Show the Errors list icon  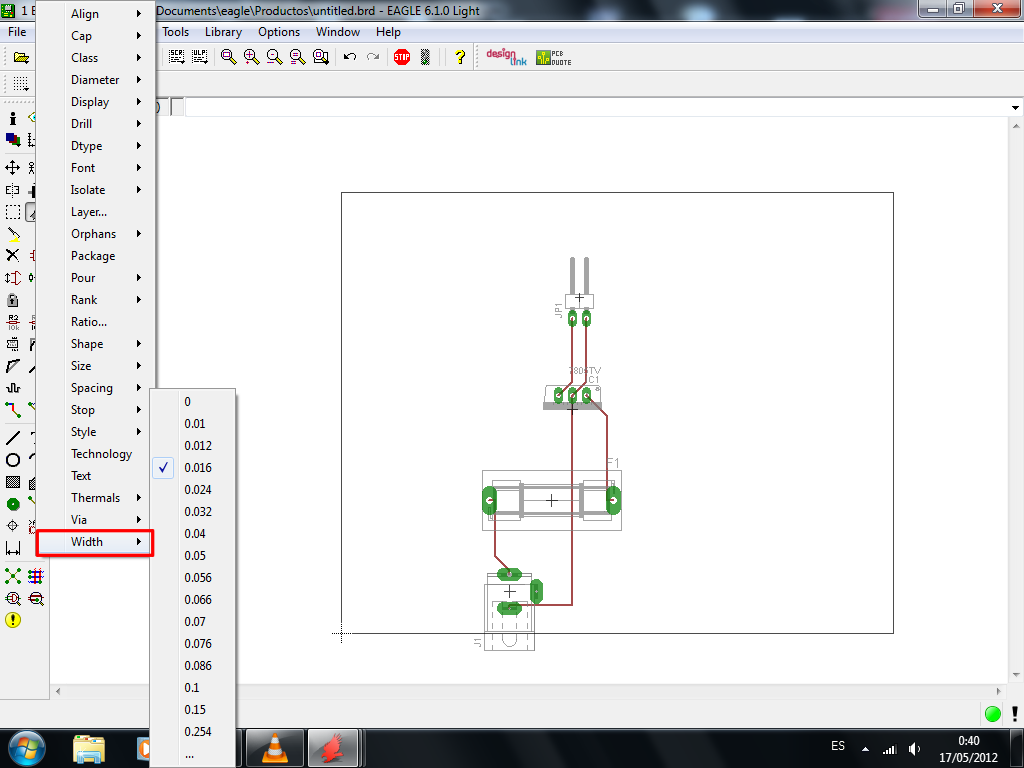point(12,620)
